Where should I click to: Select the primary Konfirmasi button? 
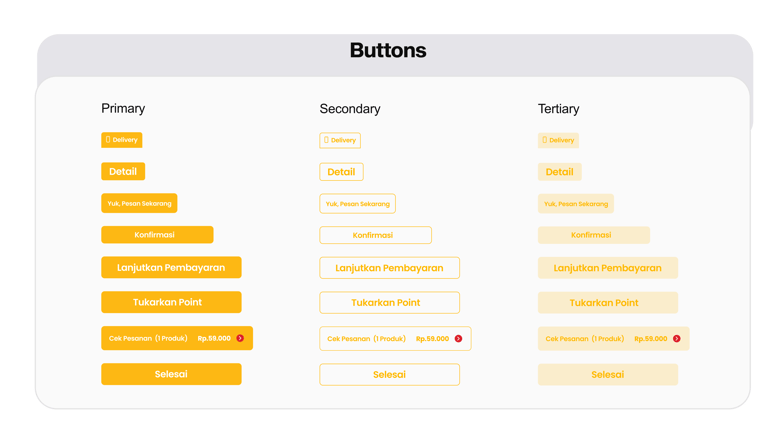point(157,235)
